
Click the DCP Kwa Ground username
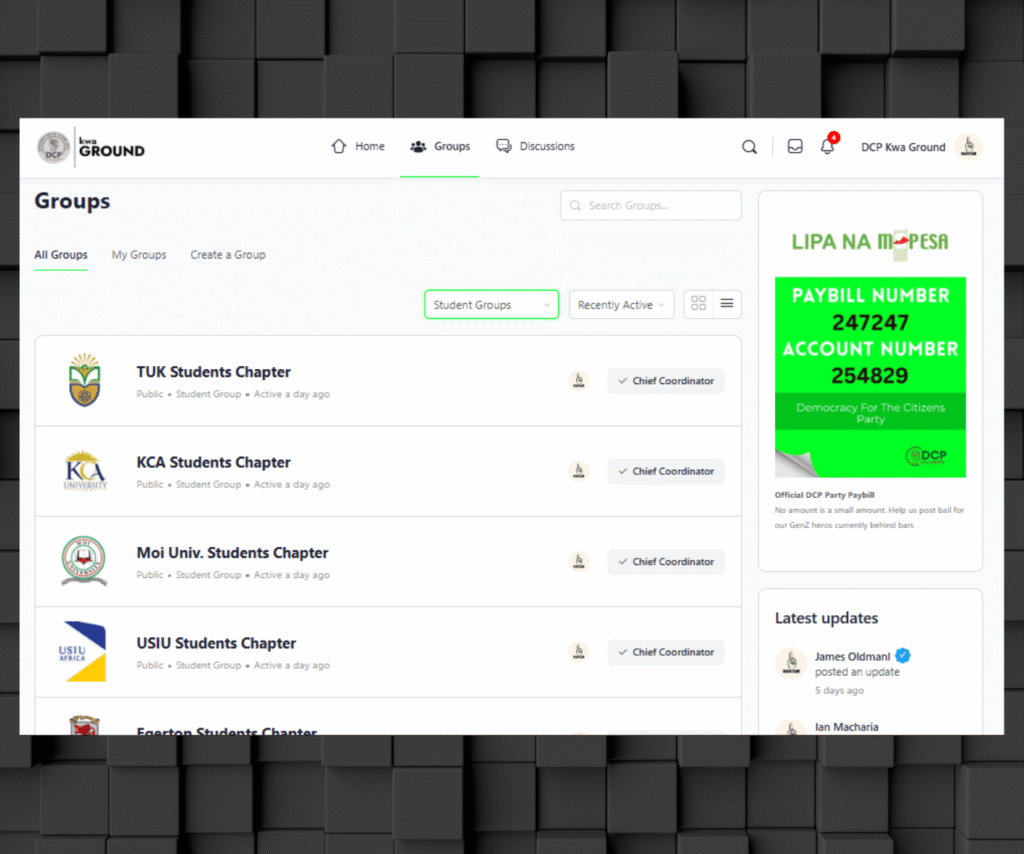pos(903,147)
